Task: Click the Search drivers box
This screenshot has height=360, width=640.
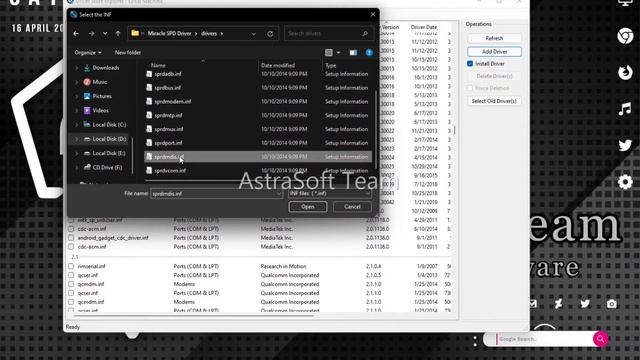Action: click(x=329, y=33)
